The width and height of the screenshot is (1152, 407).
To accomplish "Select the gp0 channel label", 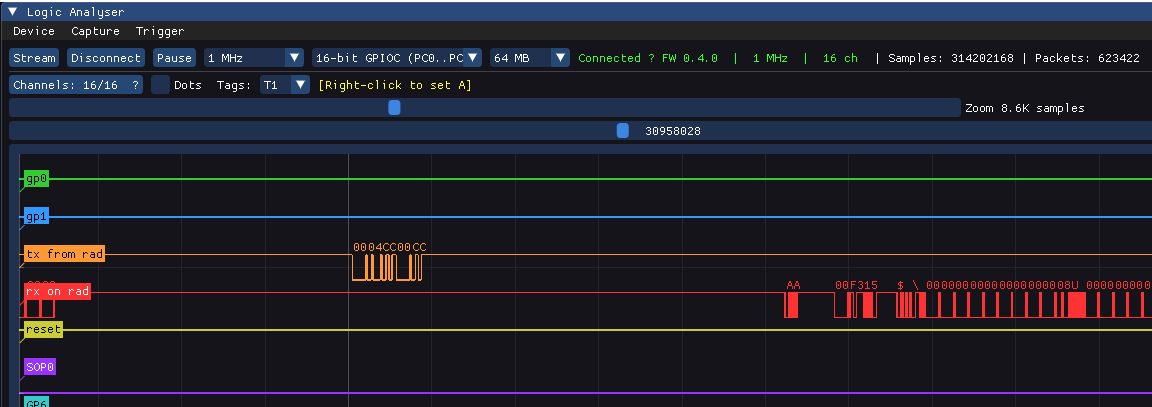I will [35, 179].
